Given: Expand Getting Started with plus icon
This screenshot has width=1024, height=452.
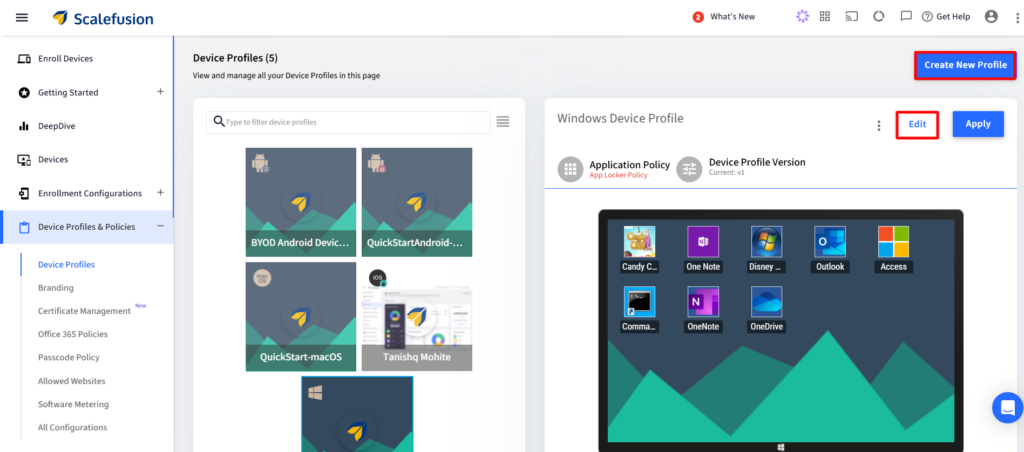Looking at the screenshot, I should [160, 91].
